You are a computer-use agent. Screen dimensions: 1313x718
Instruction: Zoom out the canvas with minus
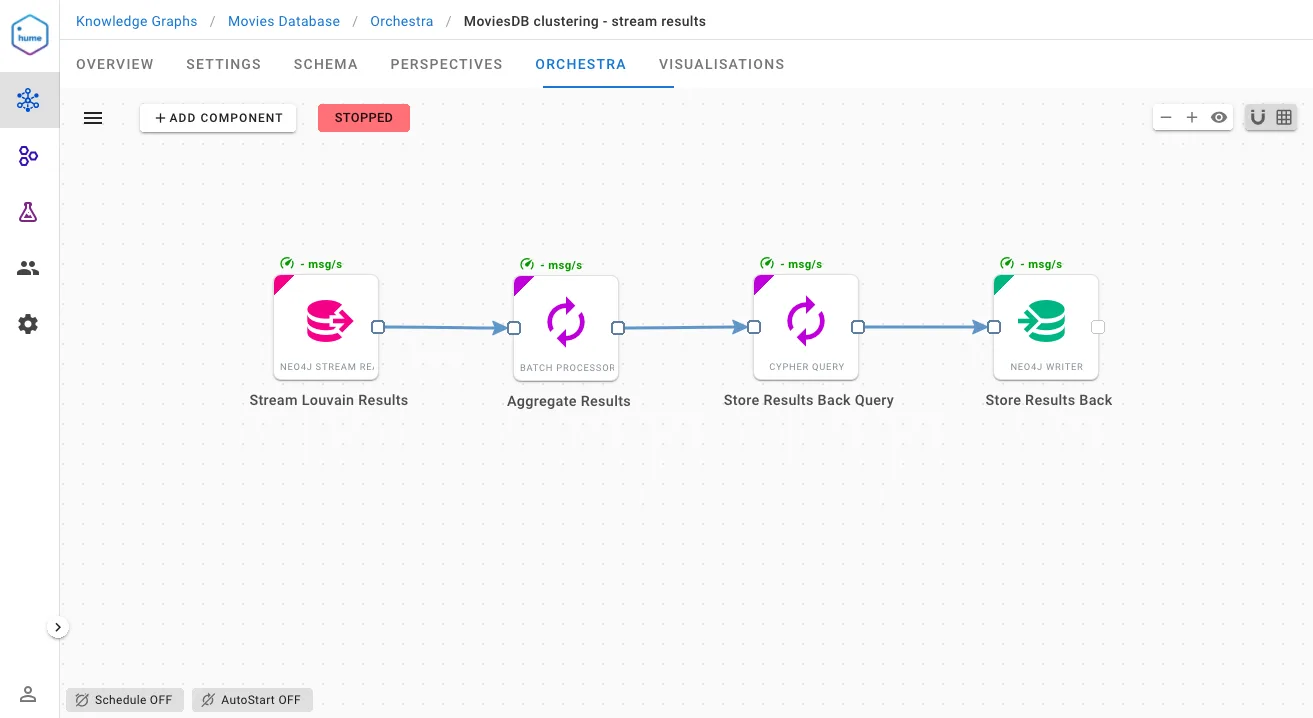1166,117
